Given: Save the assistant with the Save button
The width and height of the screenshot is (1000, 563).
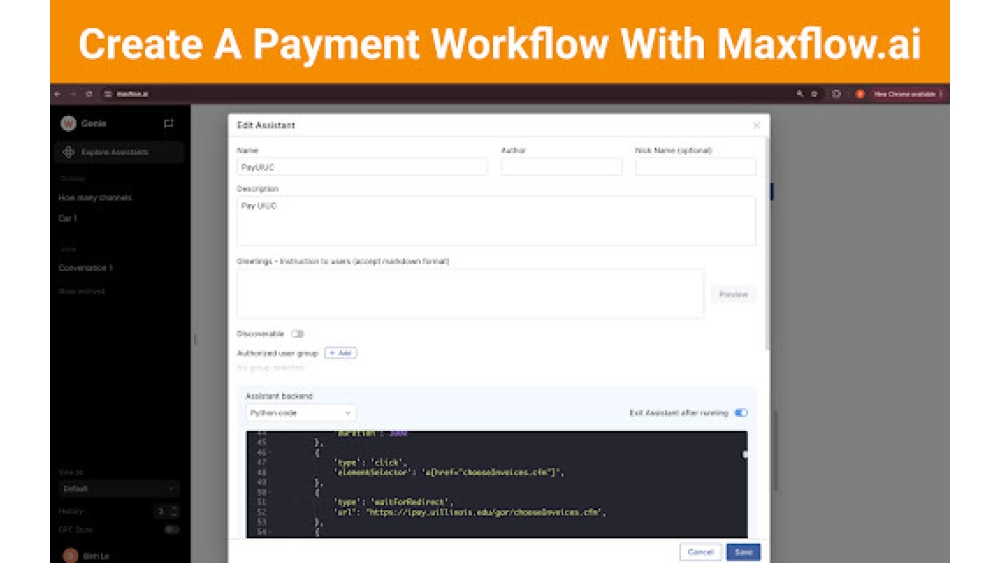Looking at the screenshot, I should [x=744, y=552].
